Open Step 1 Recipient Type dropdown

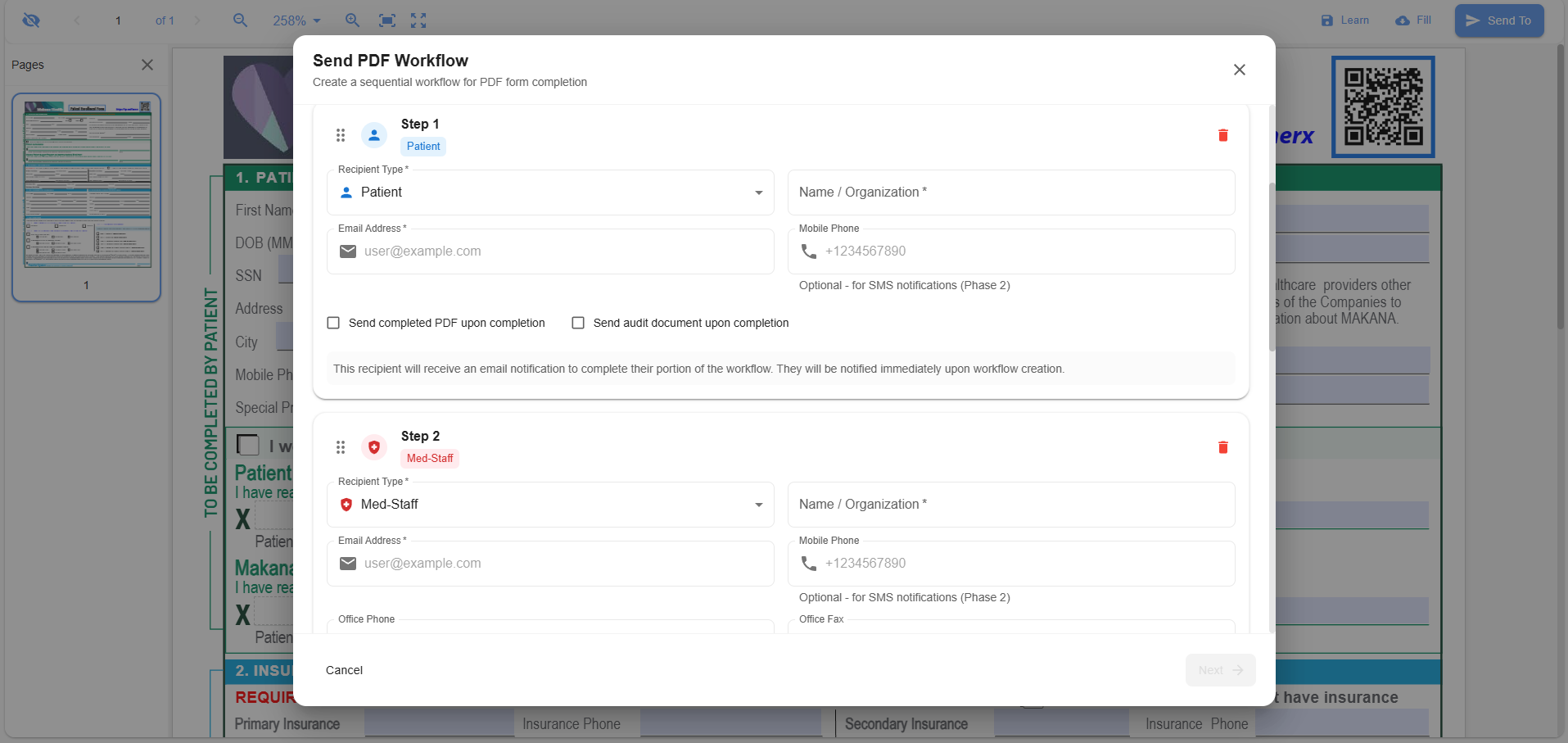(550, 193)
